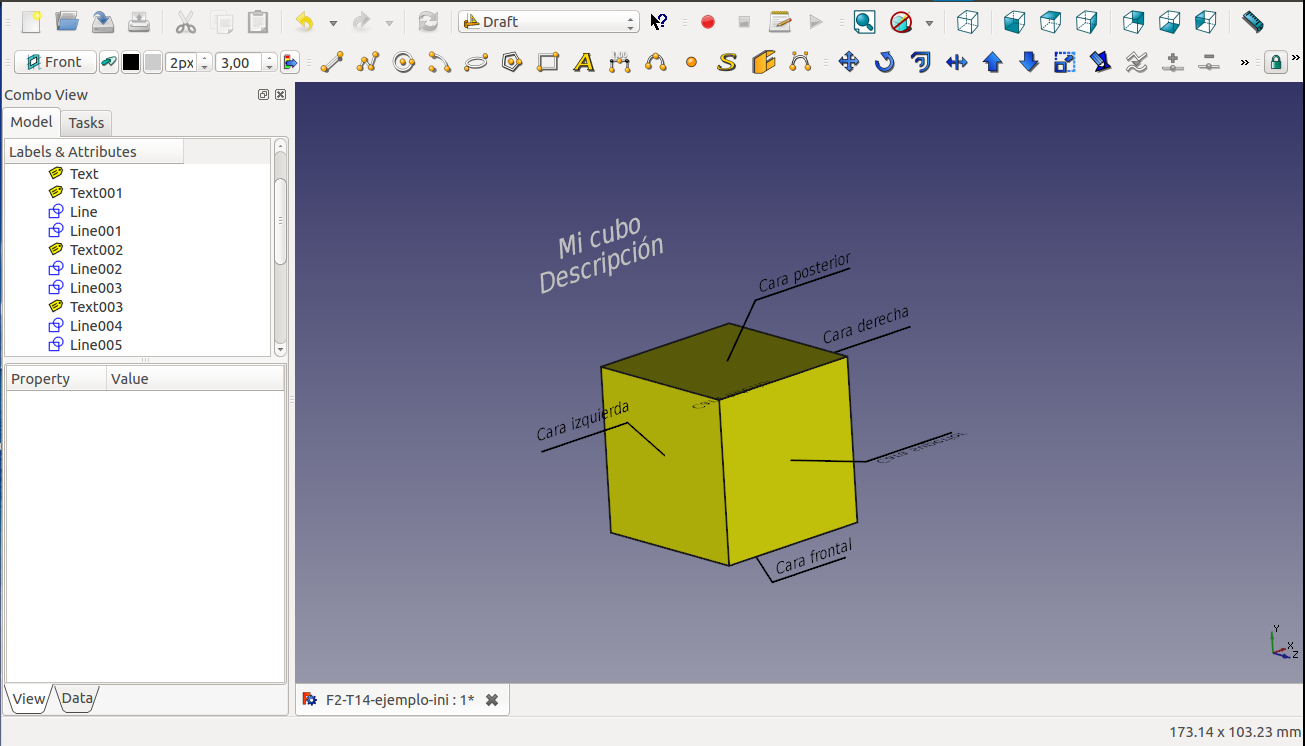Select the Draft Circle tool
This screenshot has width=1305, height=746.
[x=404, y=63]
